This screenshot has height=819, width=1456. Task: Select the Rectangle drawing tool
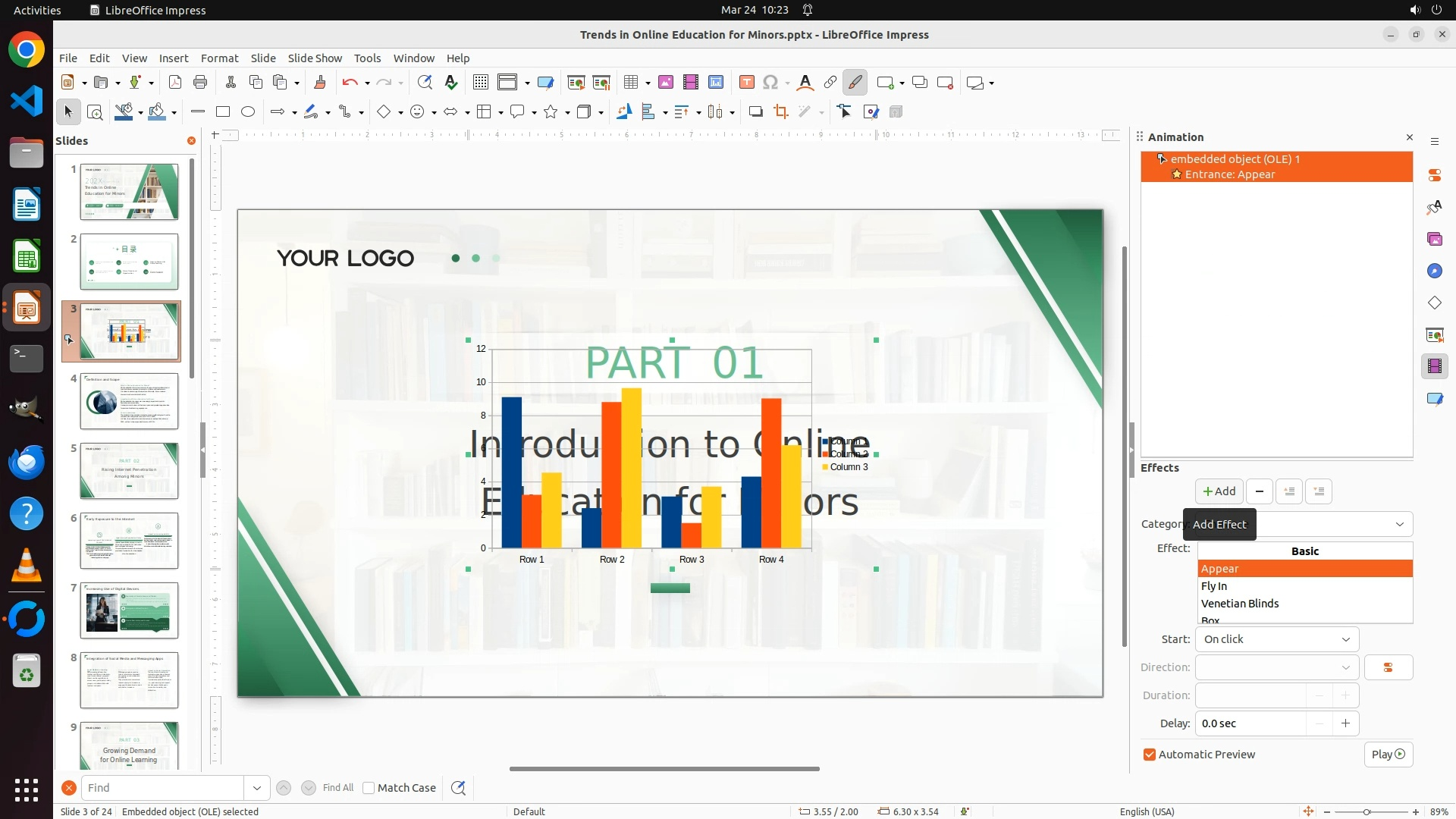pyautogui.click(x=223, y=112)
